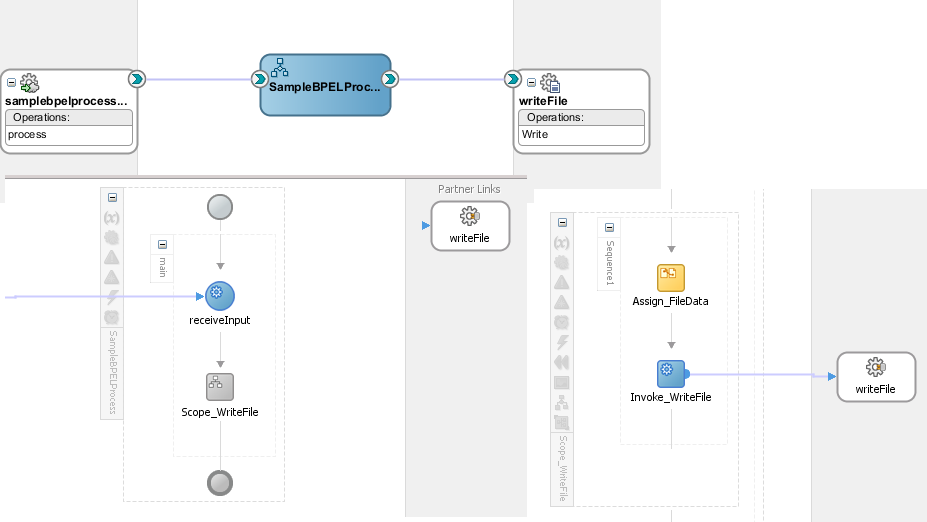Open partner links gear in SampleBPELProcess sidebar
Screen dimensions: 927x522
(x=112, y=238)
